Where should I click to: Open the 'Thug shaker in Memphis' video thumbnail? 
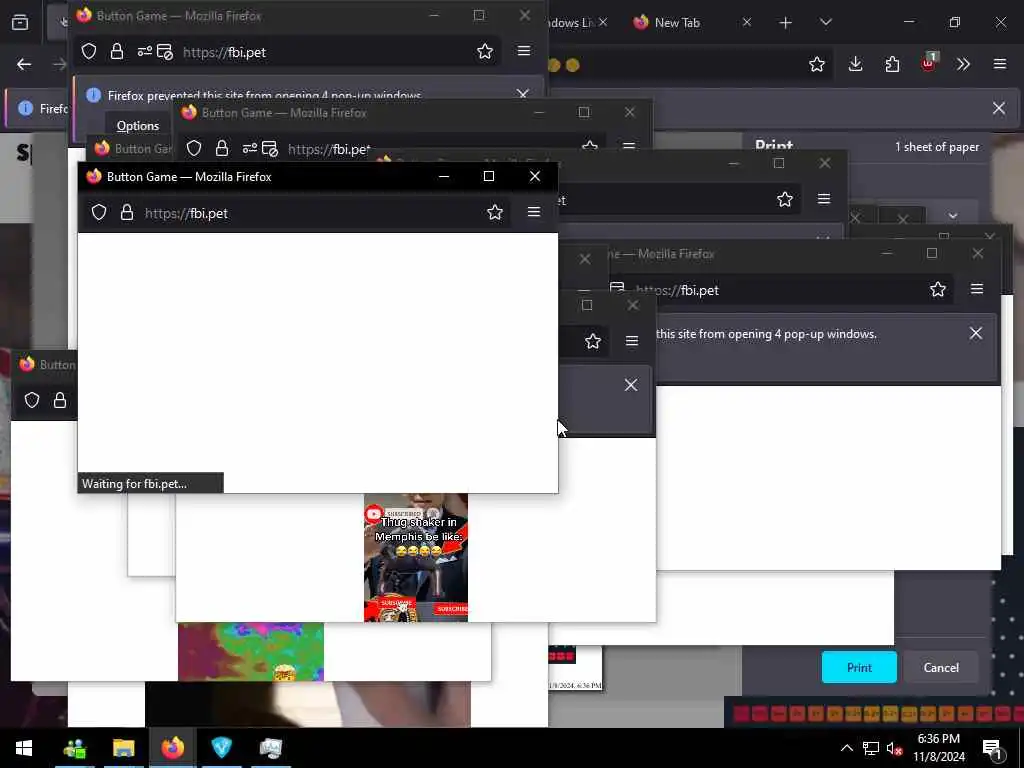click(416, 558)
